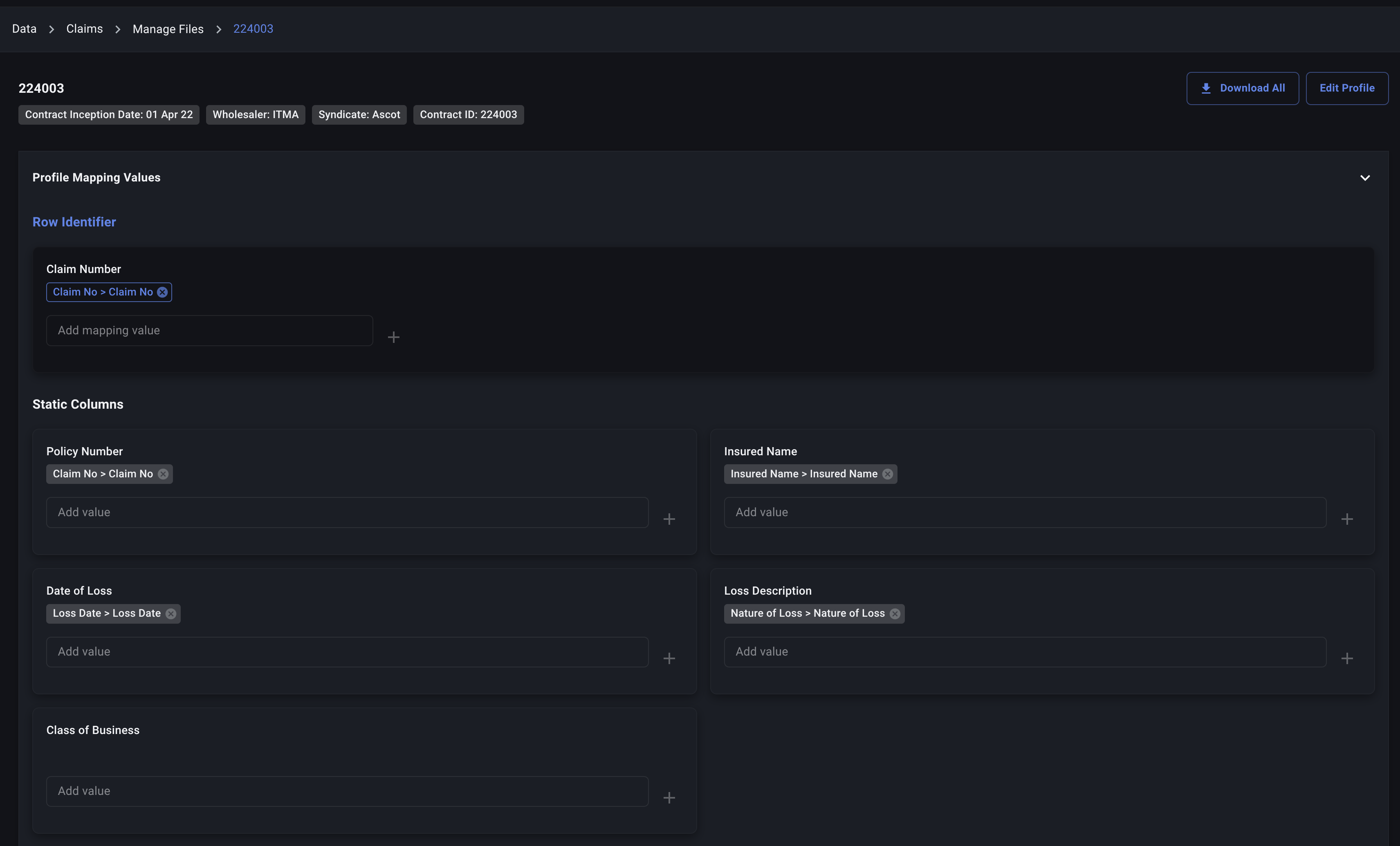Click the Download All button

(x=1242, y=88)
